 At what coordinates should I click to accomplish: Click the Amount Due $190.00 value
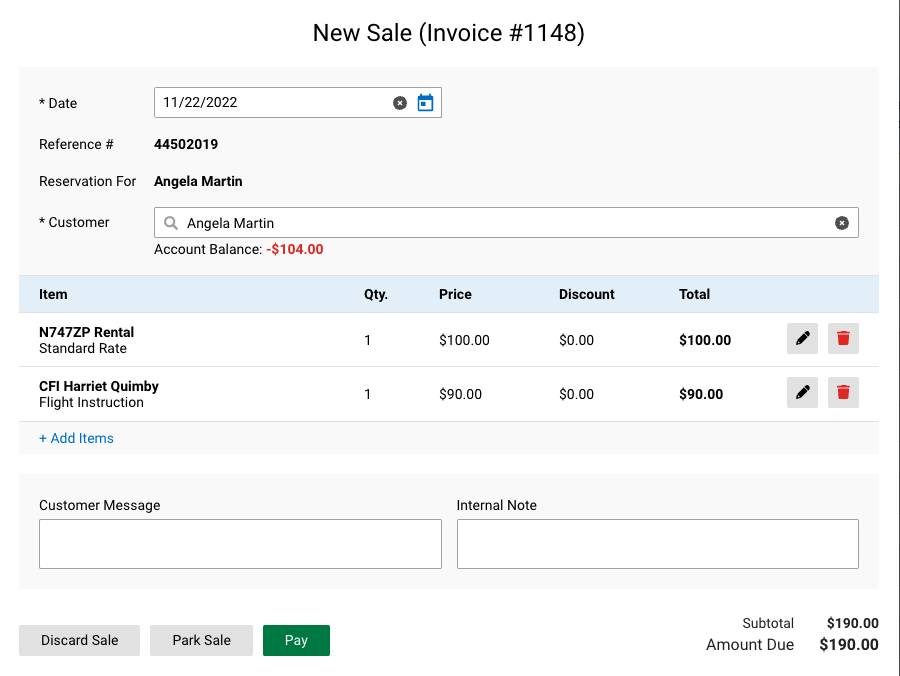(x=849, y=644)
